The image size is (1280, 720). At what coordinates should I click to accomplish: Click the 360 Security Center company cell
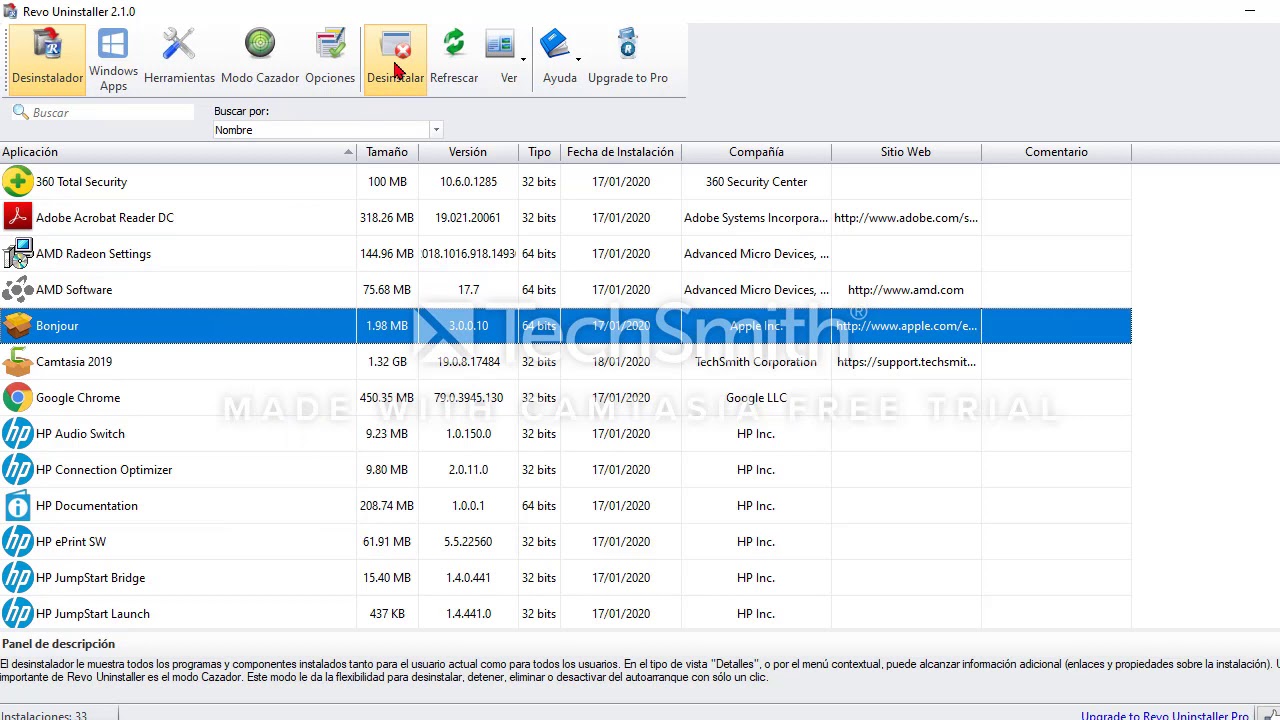pyautogui.click(x=756, y=182)
